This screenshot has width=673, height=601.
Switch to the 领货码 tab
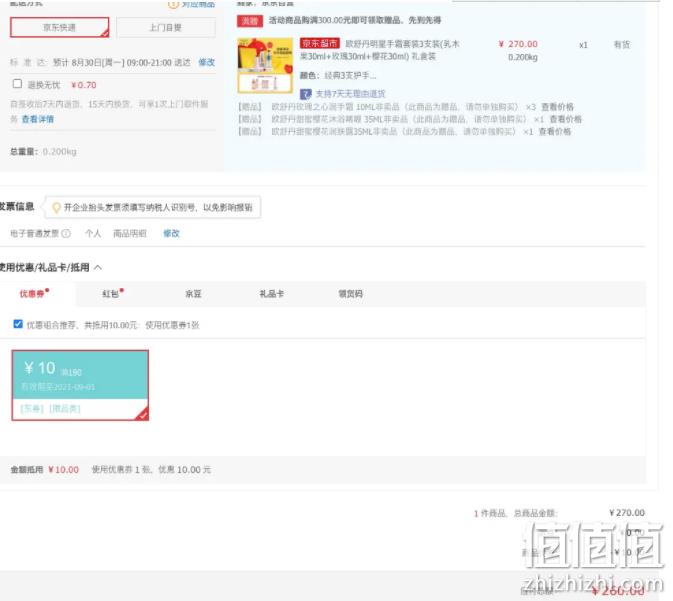pyautogui.click(x=350, y=294)
